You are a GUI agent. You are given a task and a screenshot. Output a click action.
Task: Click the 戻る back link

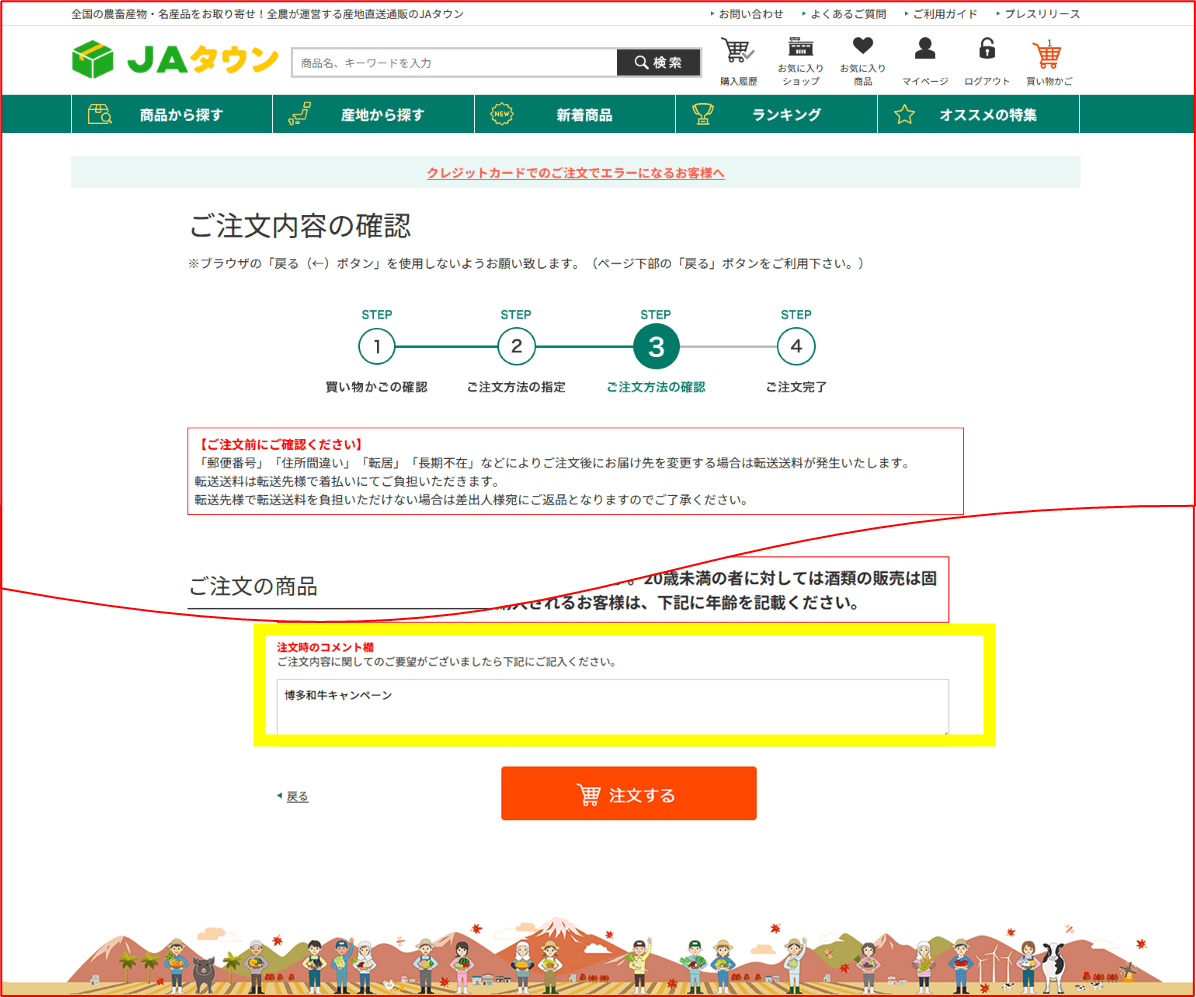click(297, 797)
